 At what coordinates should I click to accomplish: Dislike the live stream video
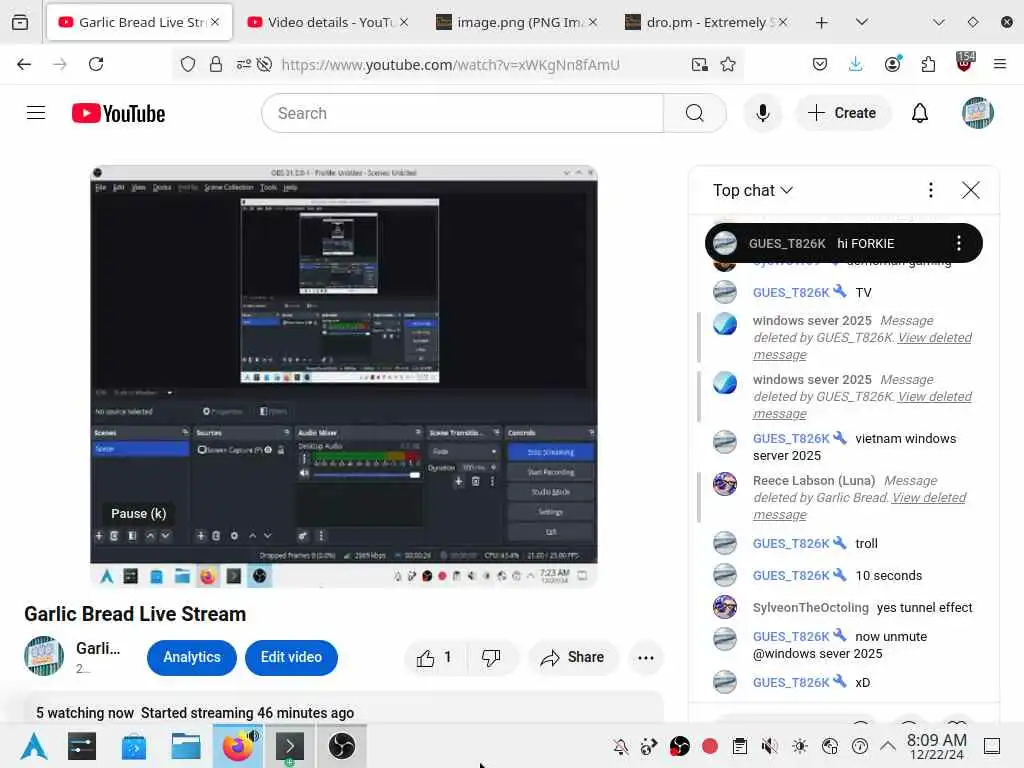(491, 658)
